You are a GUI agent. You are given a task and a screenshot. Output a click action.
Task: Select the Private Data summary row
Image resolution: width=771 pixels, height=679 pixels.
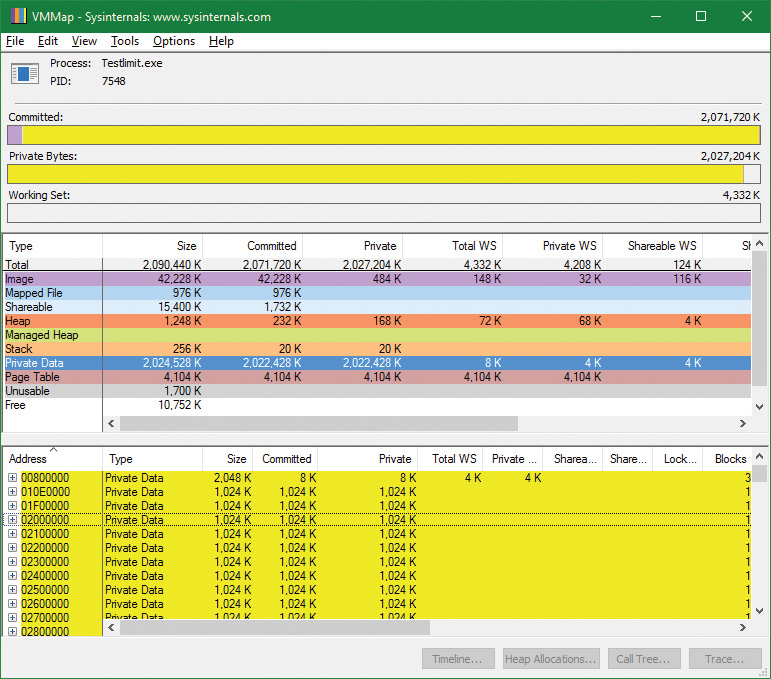pyautogui.click(x=52, y=363)
